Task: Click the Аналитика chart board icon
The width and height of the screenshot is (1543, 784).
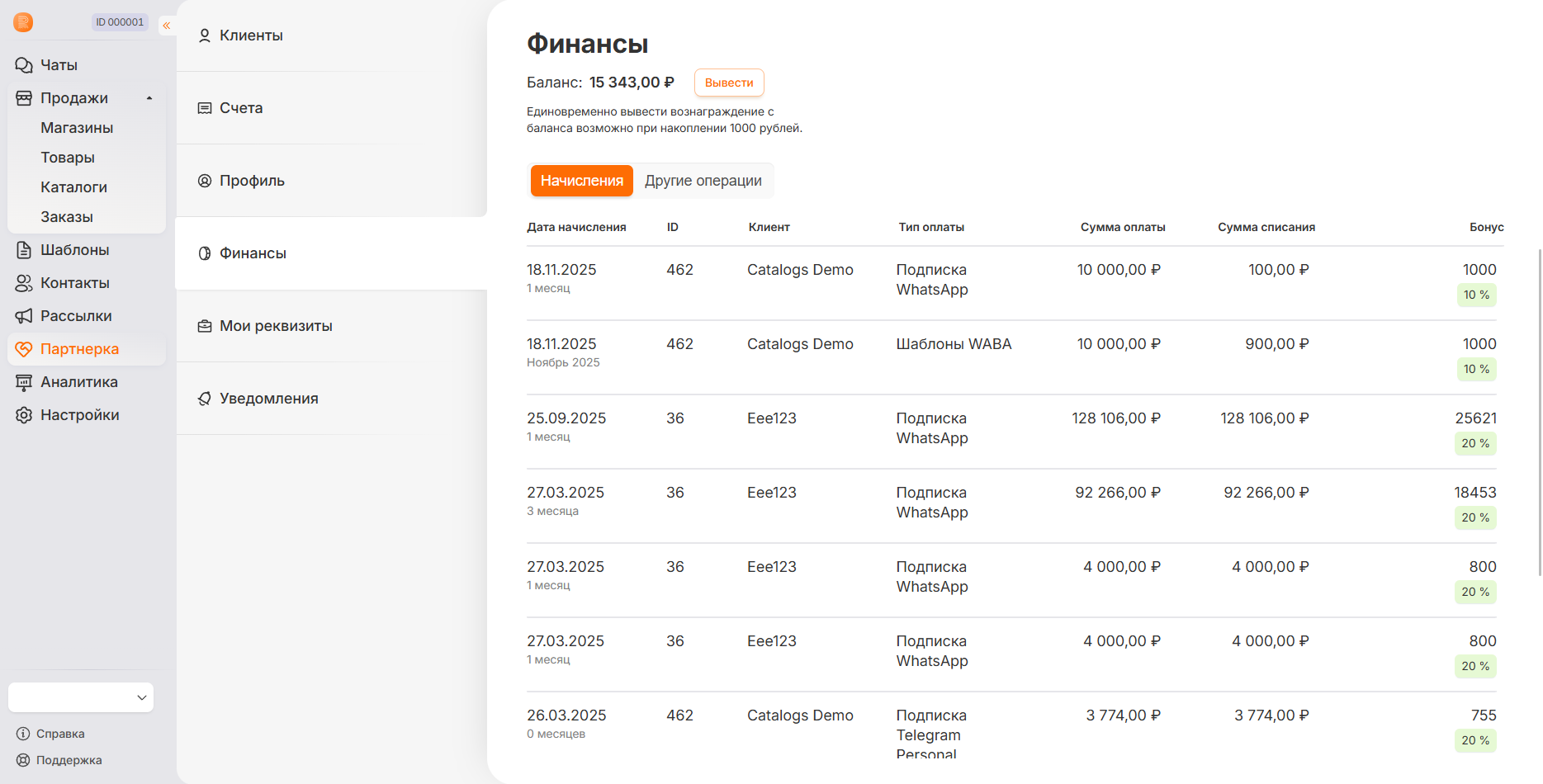Action: click(24, 382)
